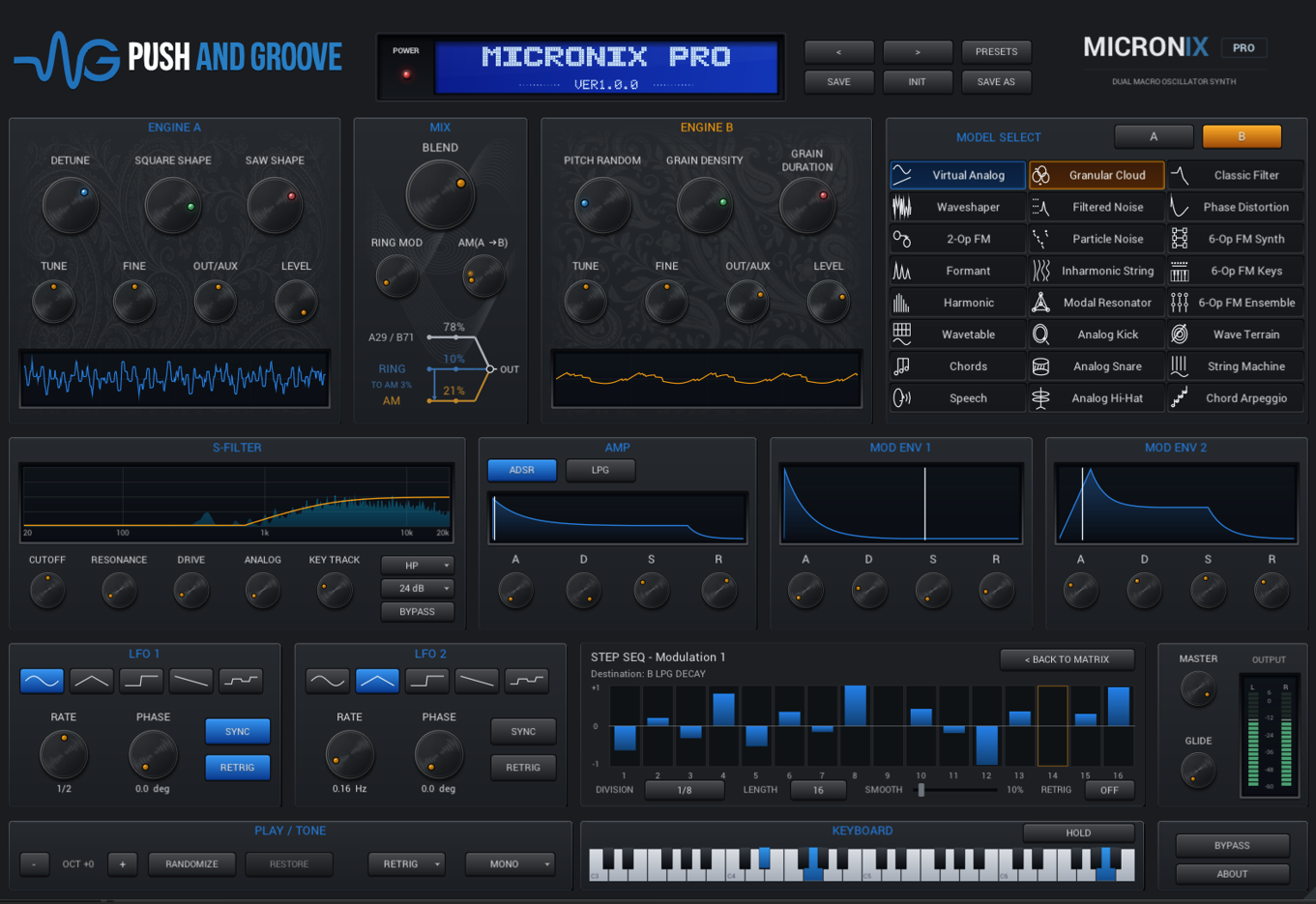
Task: Pick the Granular Cloud model icon
Action: [1041, 175]
